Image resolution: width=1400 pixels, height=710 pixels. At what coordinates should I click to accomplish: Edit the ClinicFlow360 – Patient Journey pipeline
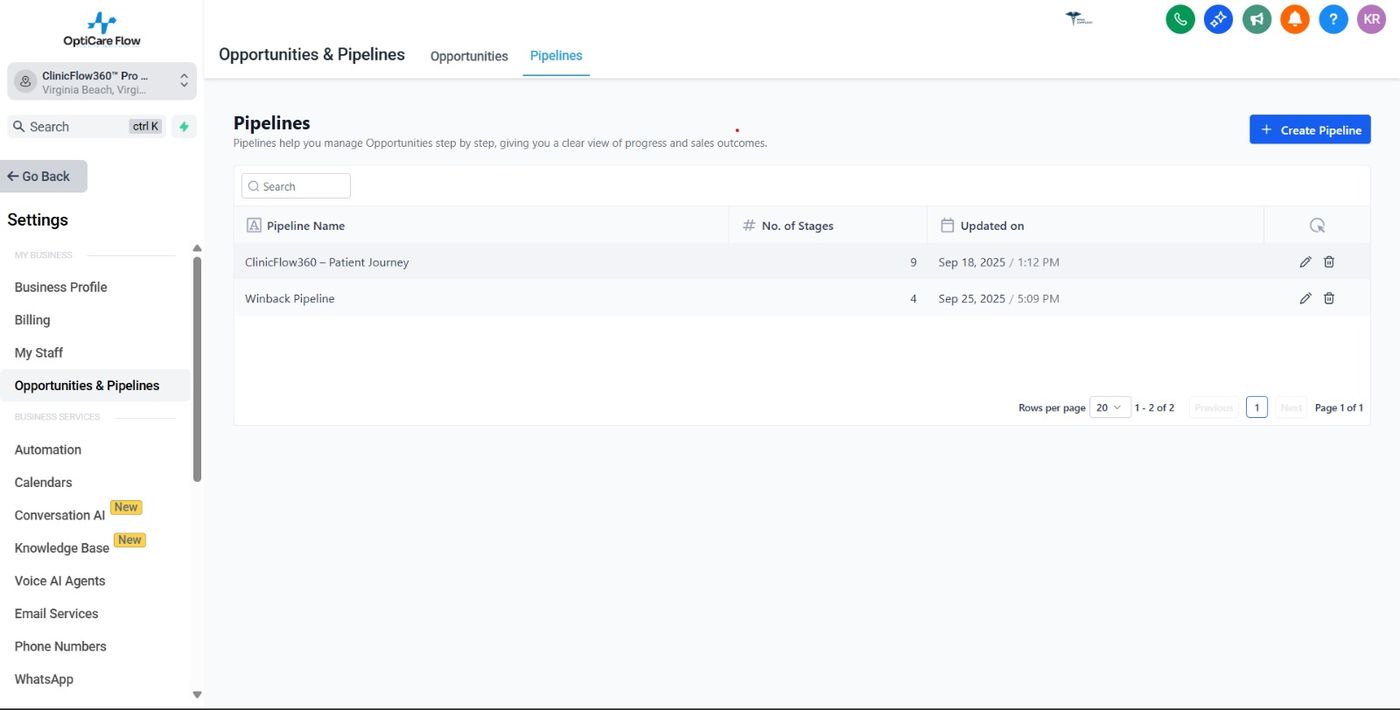(x=1305, y=262)
